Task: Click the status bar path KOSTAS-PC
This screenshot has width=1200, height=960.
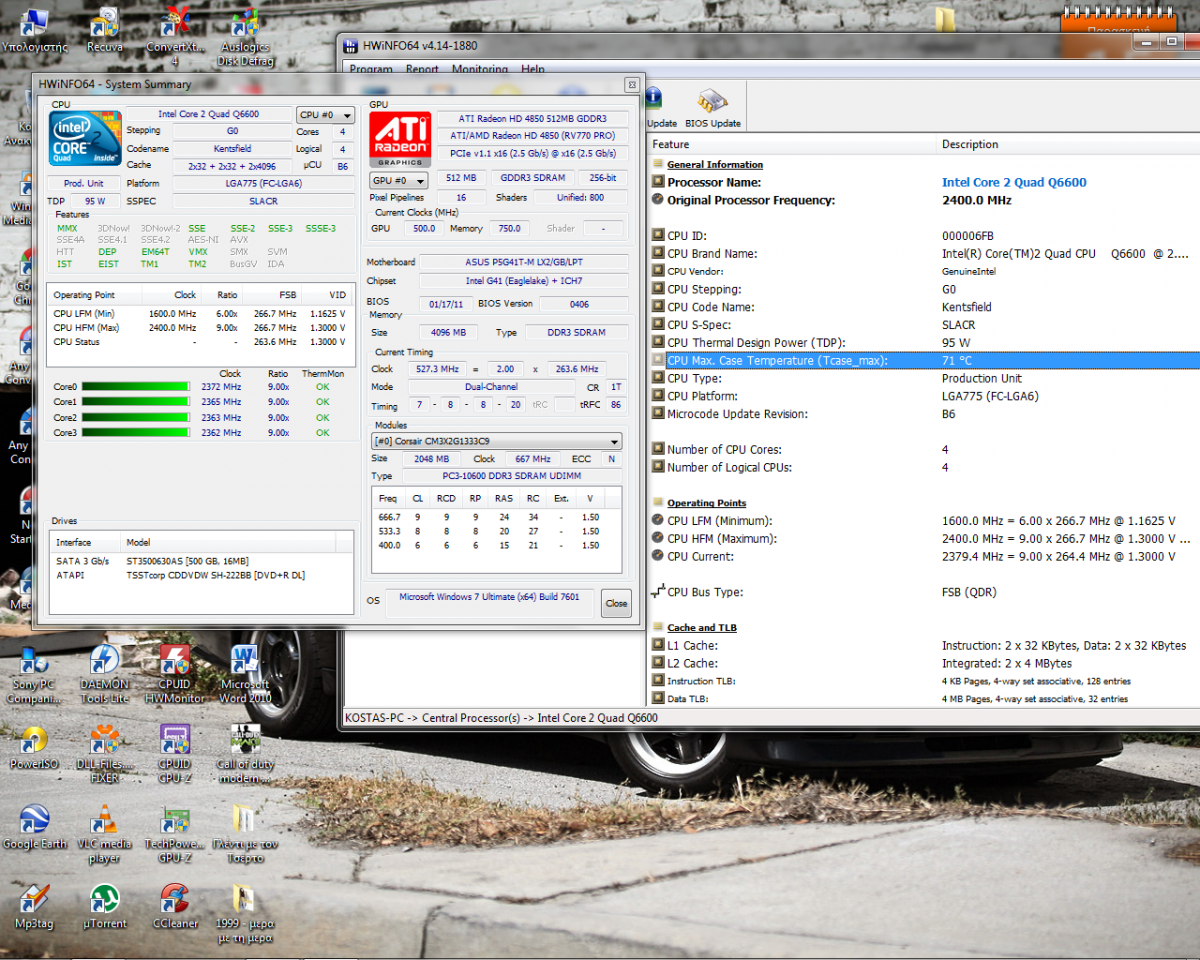Action: coord(501,717)
